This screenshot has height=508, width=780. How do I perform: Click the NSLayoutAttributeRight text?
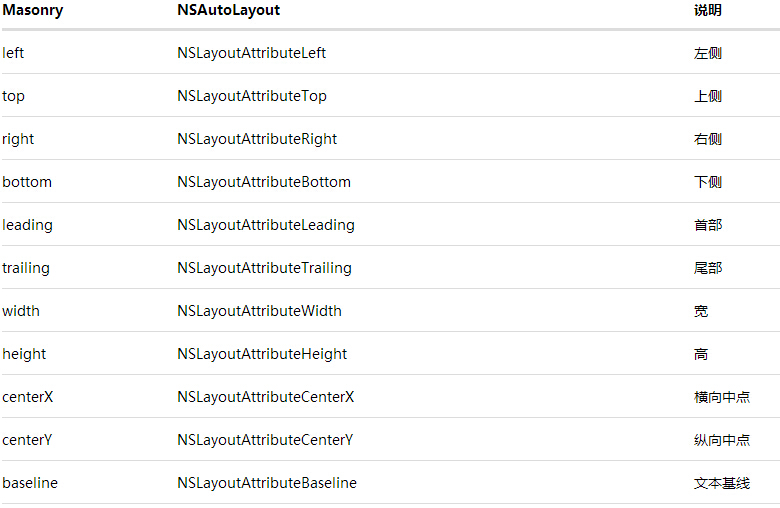[x=257, y=139]
